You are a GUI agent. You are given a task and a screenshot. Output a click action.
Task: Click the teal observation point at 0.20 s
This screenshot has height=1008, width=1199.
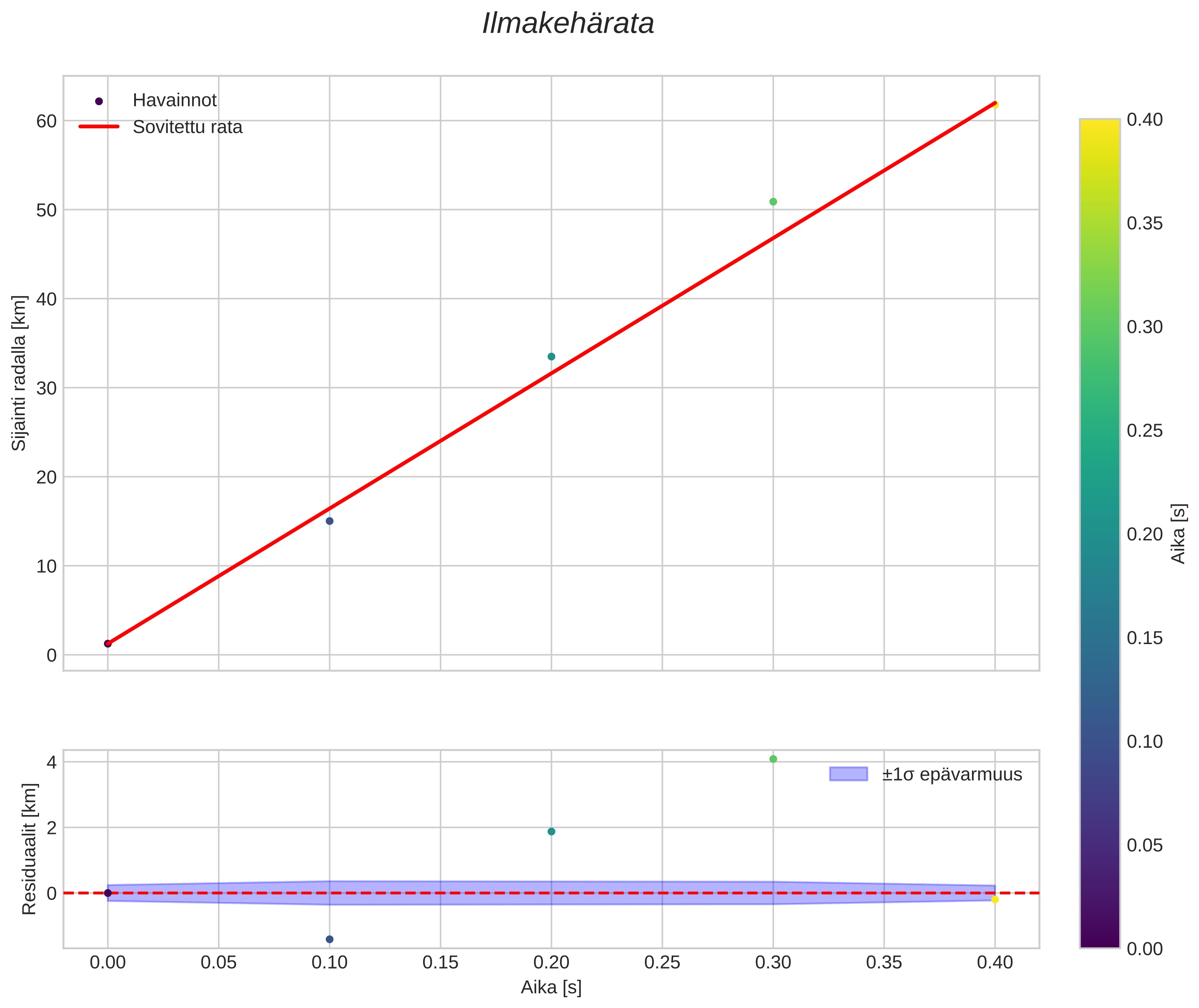[551, 357]
